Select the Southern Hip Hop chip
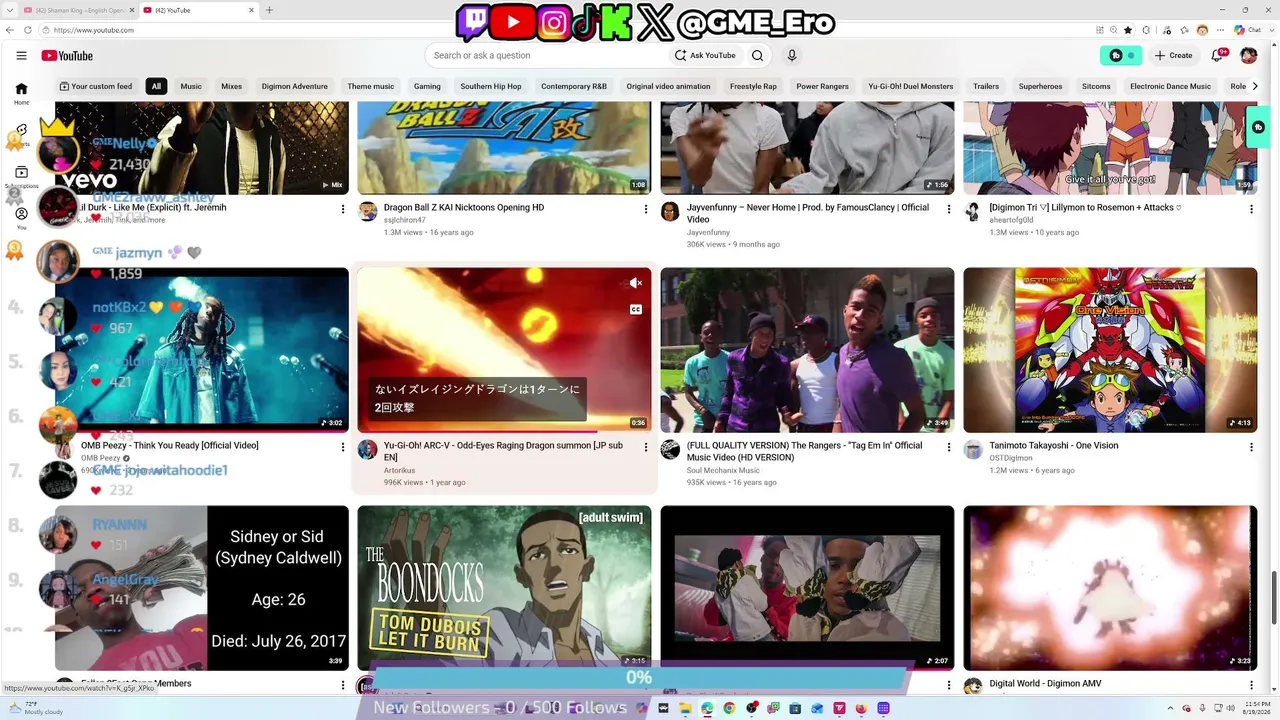 (491, 86)
